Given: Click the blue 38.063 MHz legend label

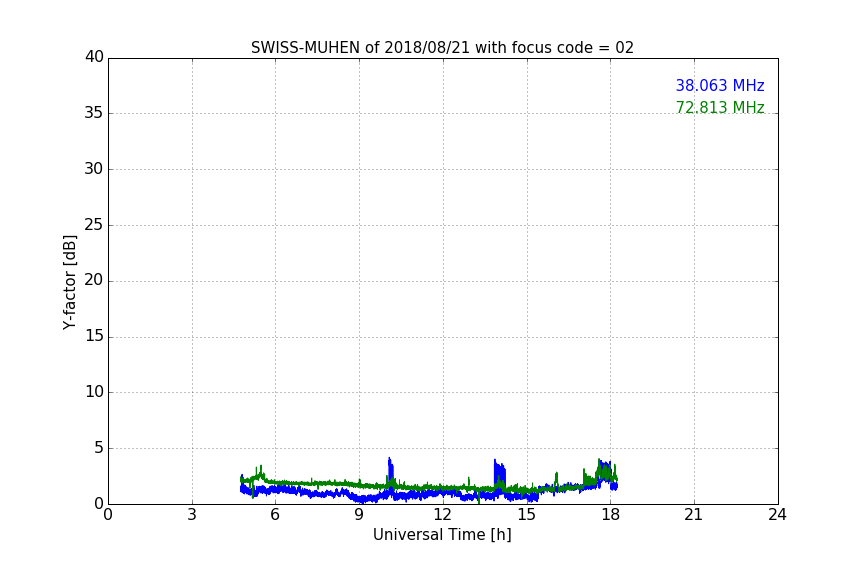Looking at the screenshot, I should tap(720, 85).
